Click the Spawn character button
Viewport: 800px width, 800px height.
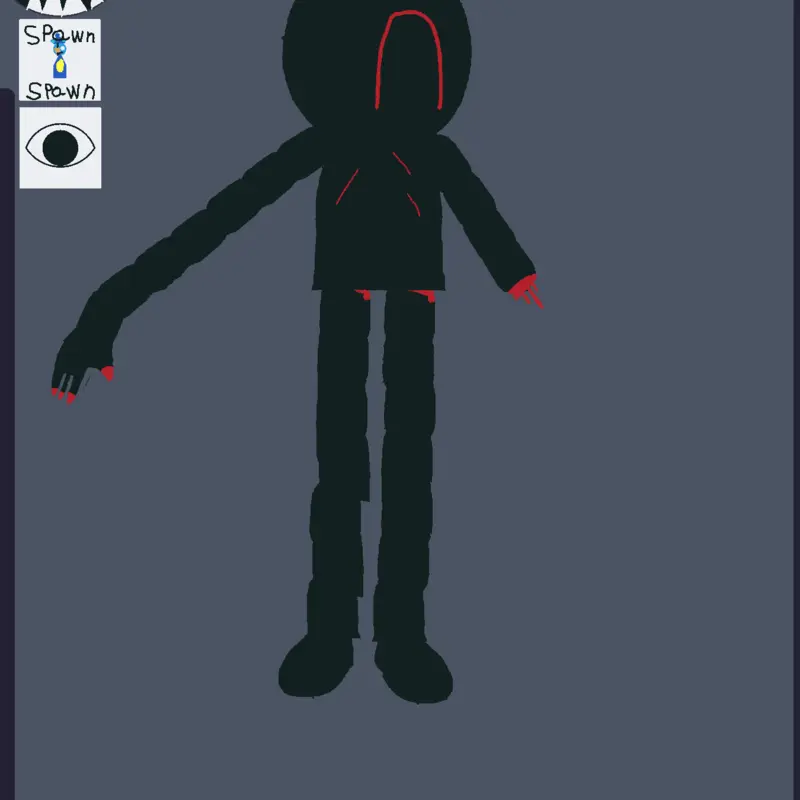click(x=60, y=60)
